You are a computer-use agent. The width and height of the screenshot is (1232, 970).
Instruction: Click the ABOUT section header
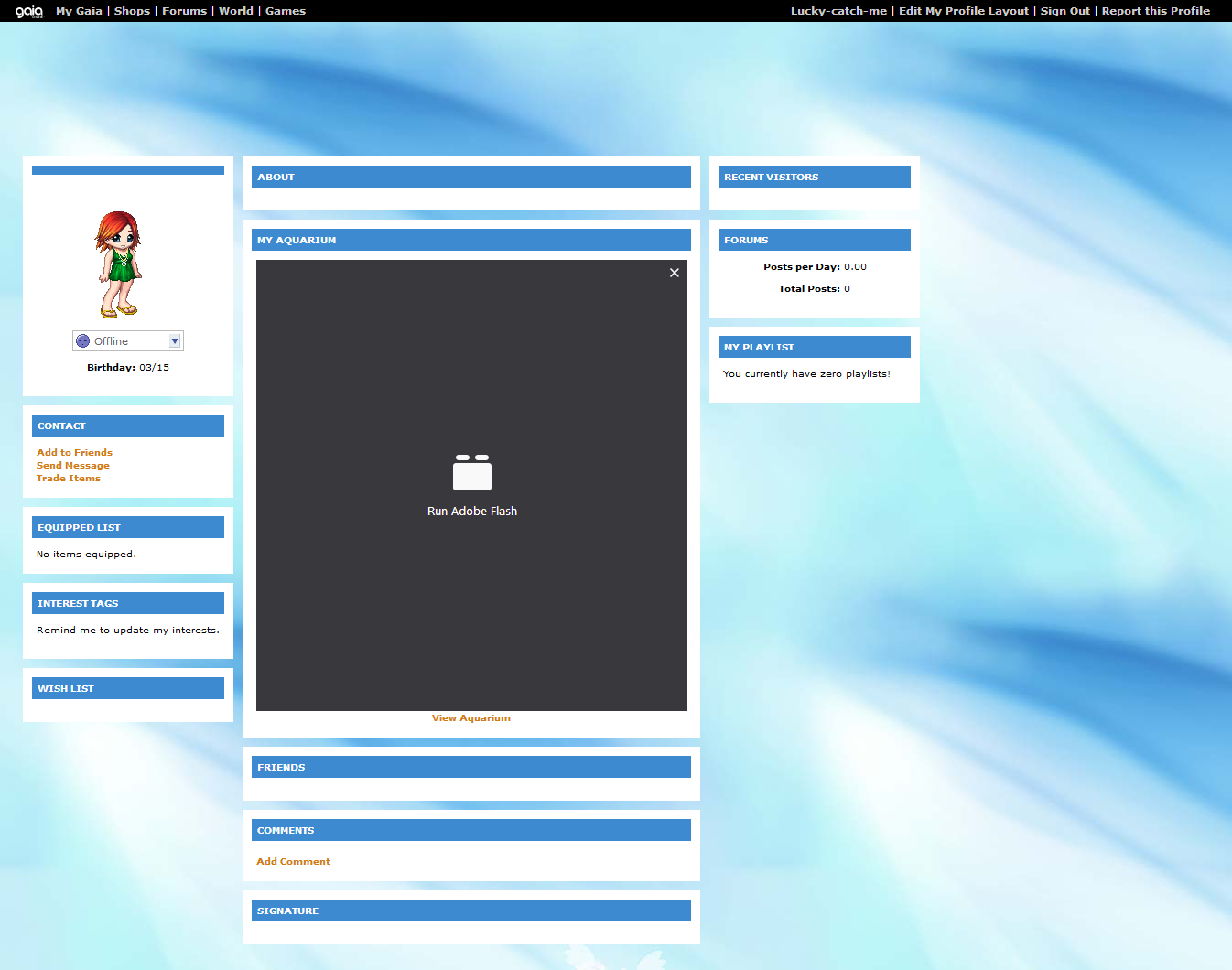(471, 177)
